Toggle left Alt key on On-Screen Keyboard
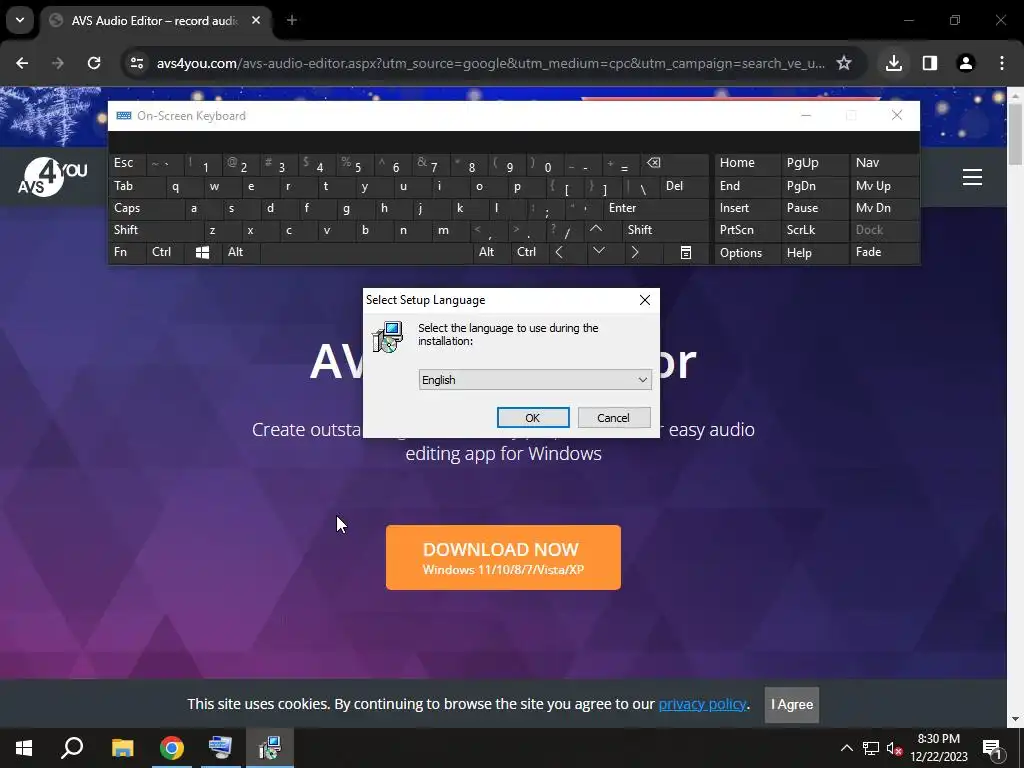Image resolution: width=1024 pixels, height=768 pixels. tap(240, 252)
